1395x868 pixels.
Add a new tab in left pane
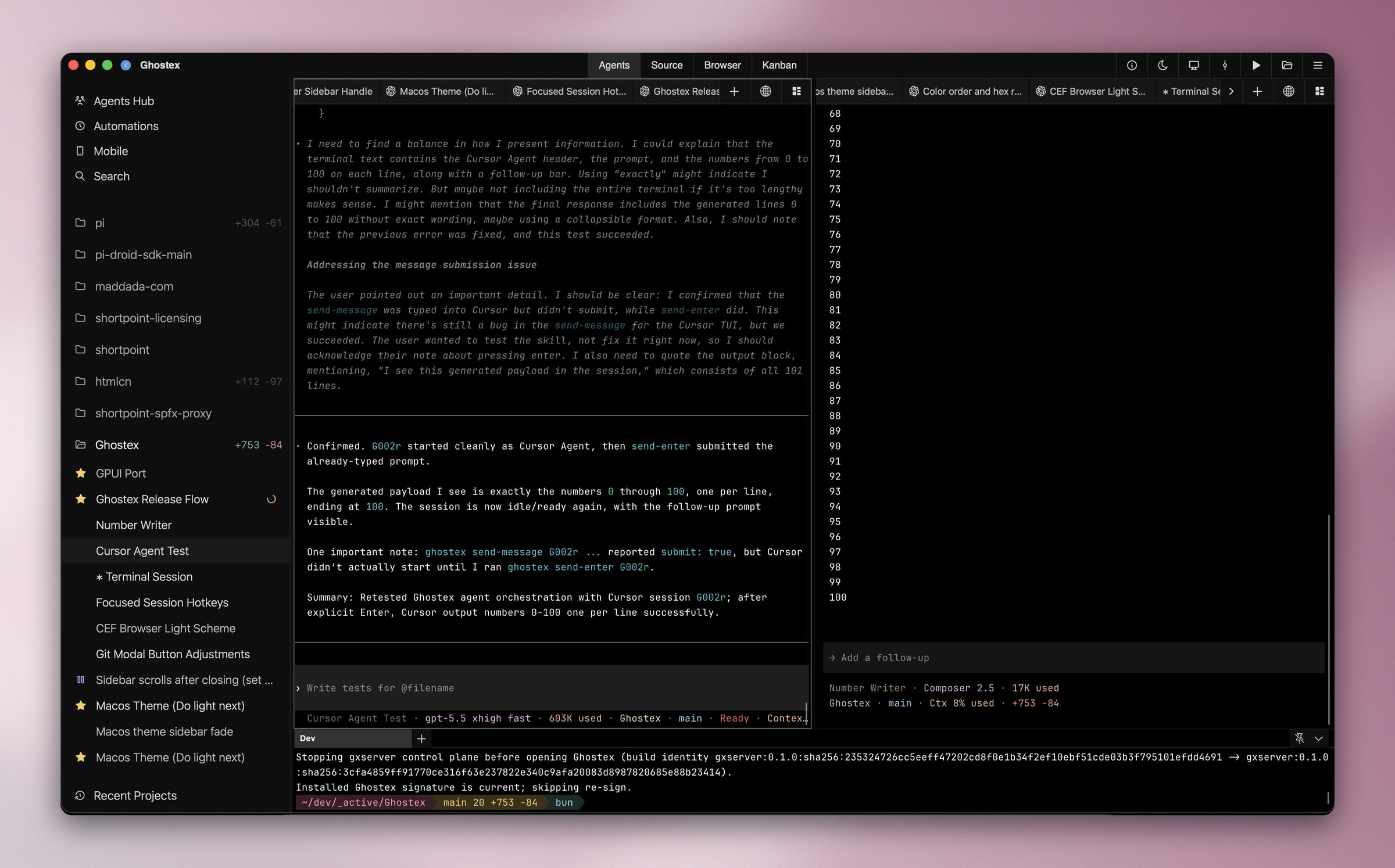click(x=735, y=91)
